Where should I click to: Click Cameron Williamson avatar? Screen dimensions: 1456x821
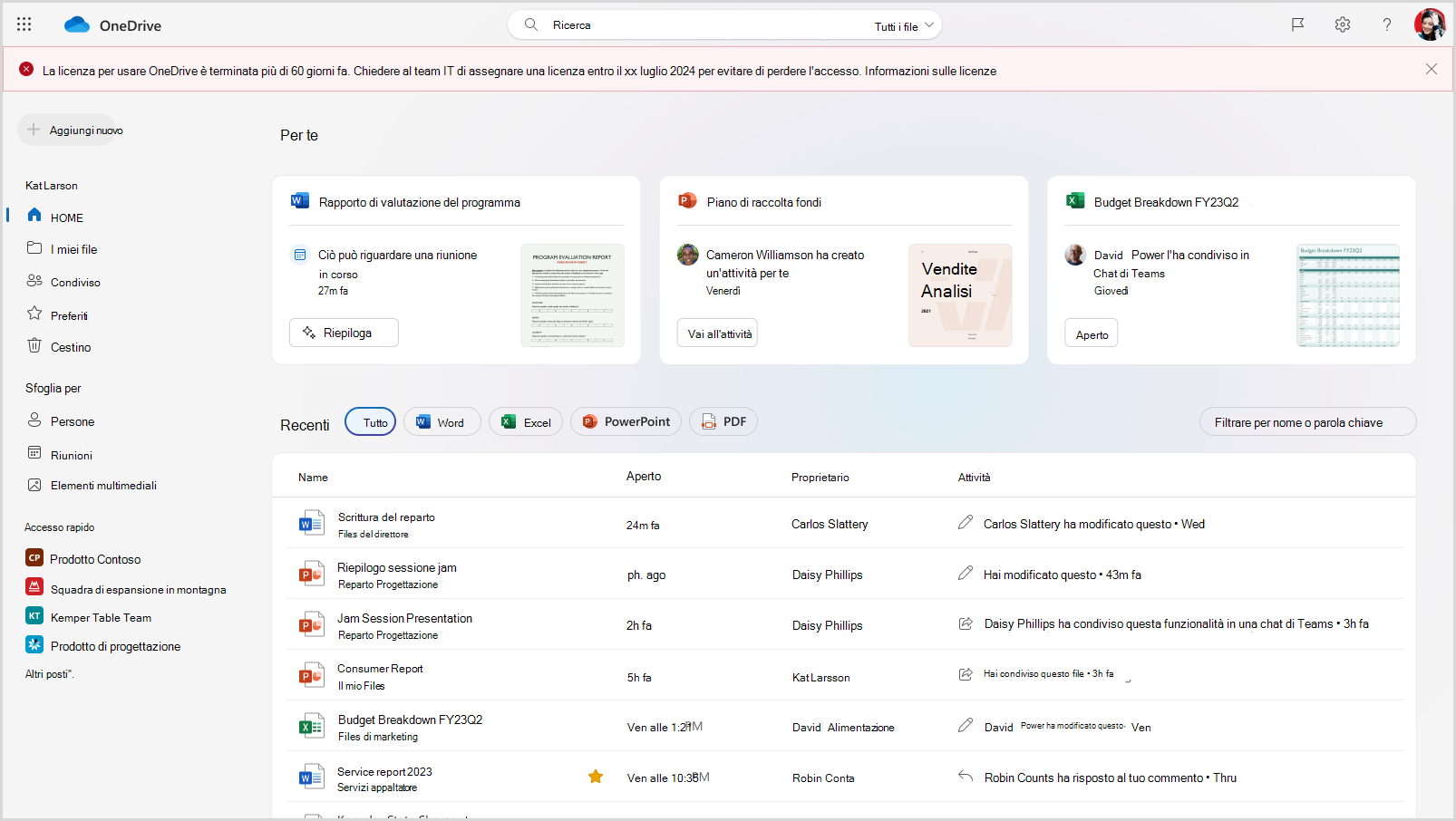688,255
